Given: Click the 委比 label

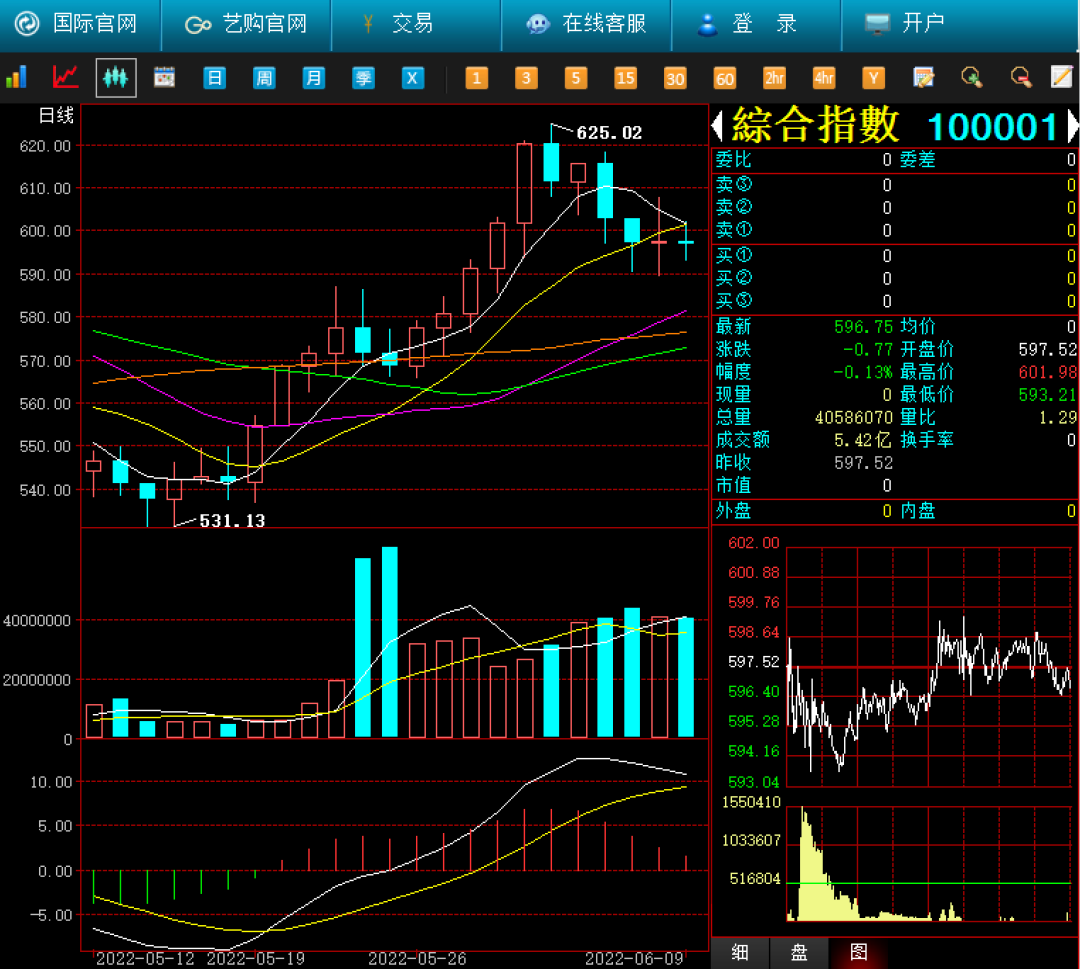Looking at the screenshot, I should click(734, 160).
